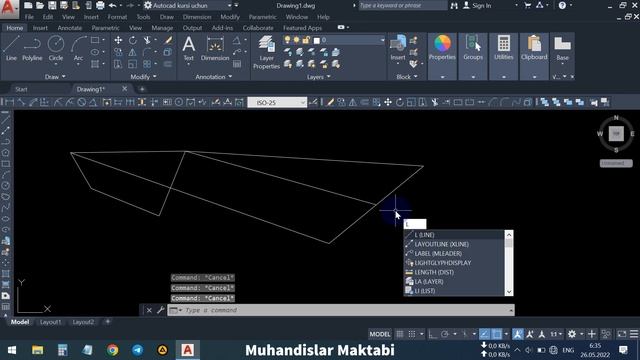Click the command line input field
Image resolution: width=640 pixels, height=360 pixels.
click(x=340, y=310)
